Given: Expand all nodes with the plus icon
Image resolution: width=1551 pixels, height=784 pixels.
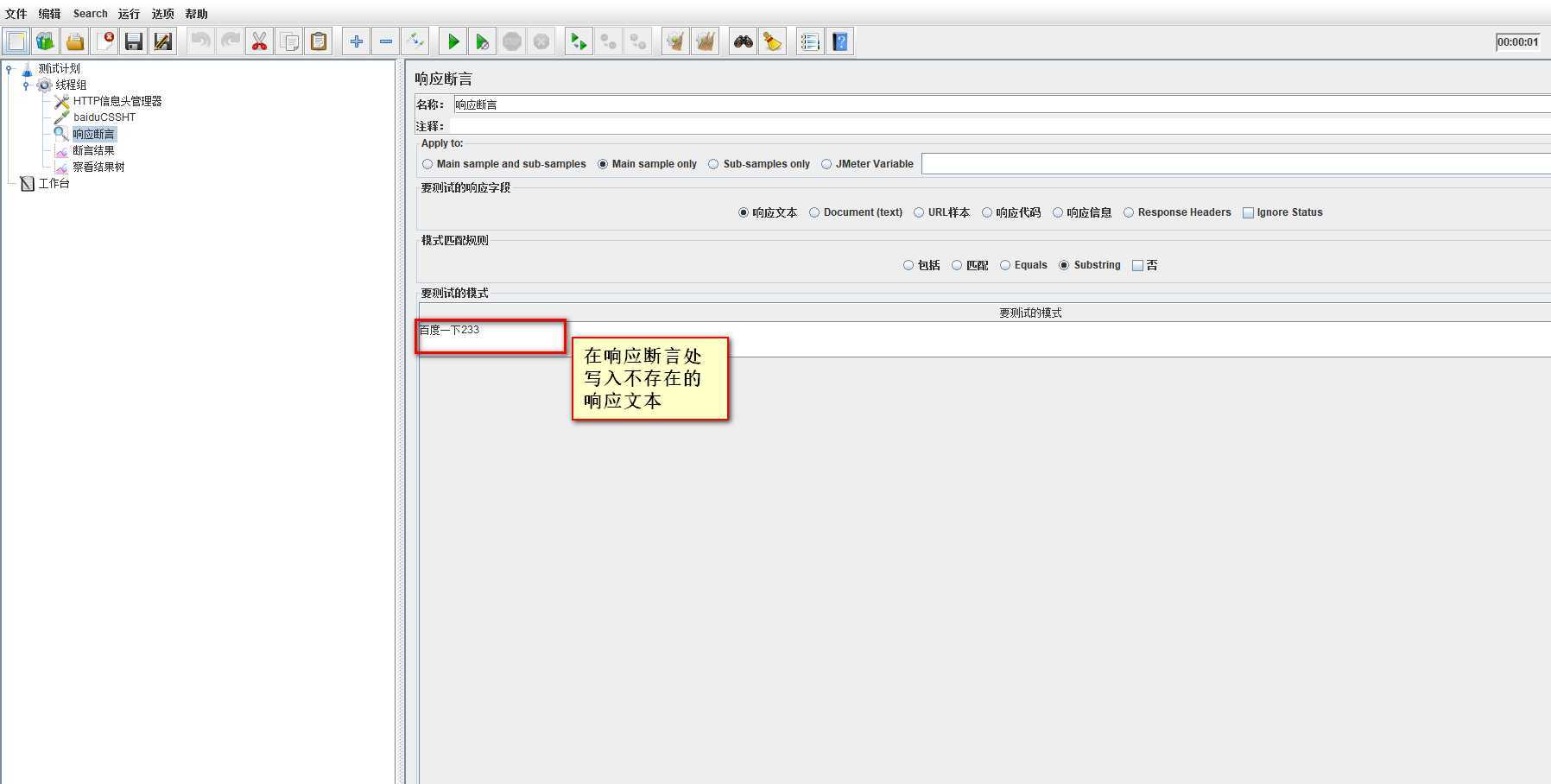Looking at the screenshot, I should pyautogui.click(x=356, y=41).
